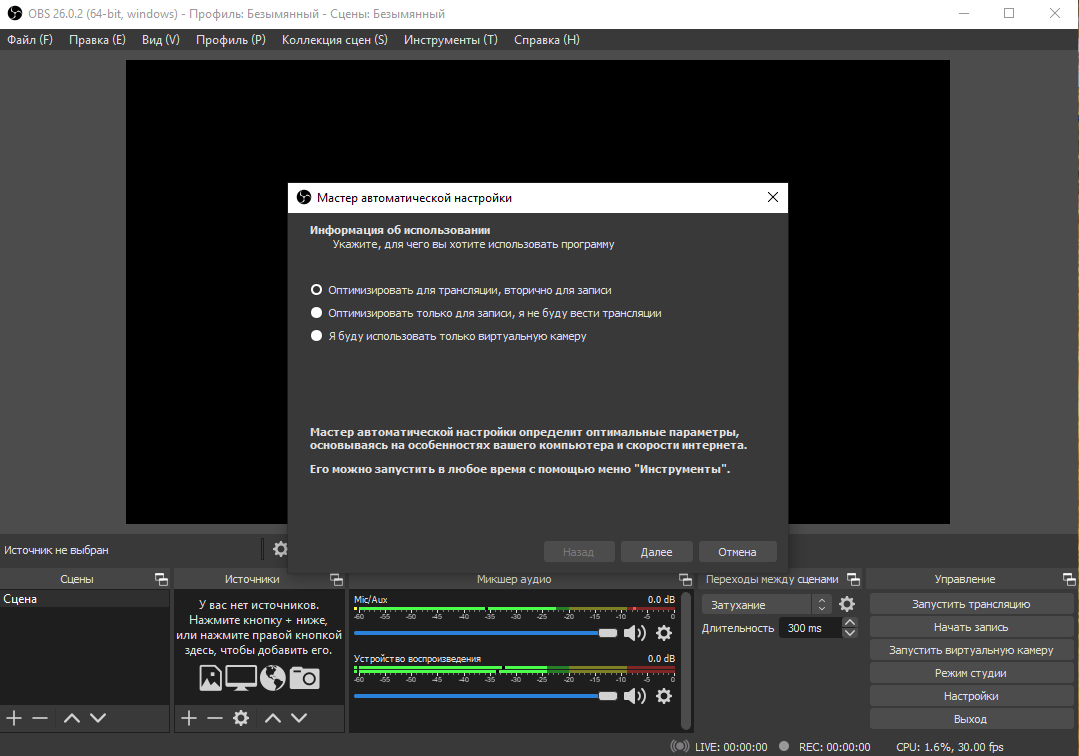Click the OBS logo in title bar
The image size is (1079, 756).
point(14,14)
